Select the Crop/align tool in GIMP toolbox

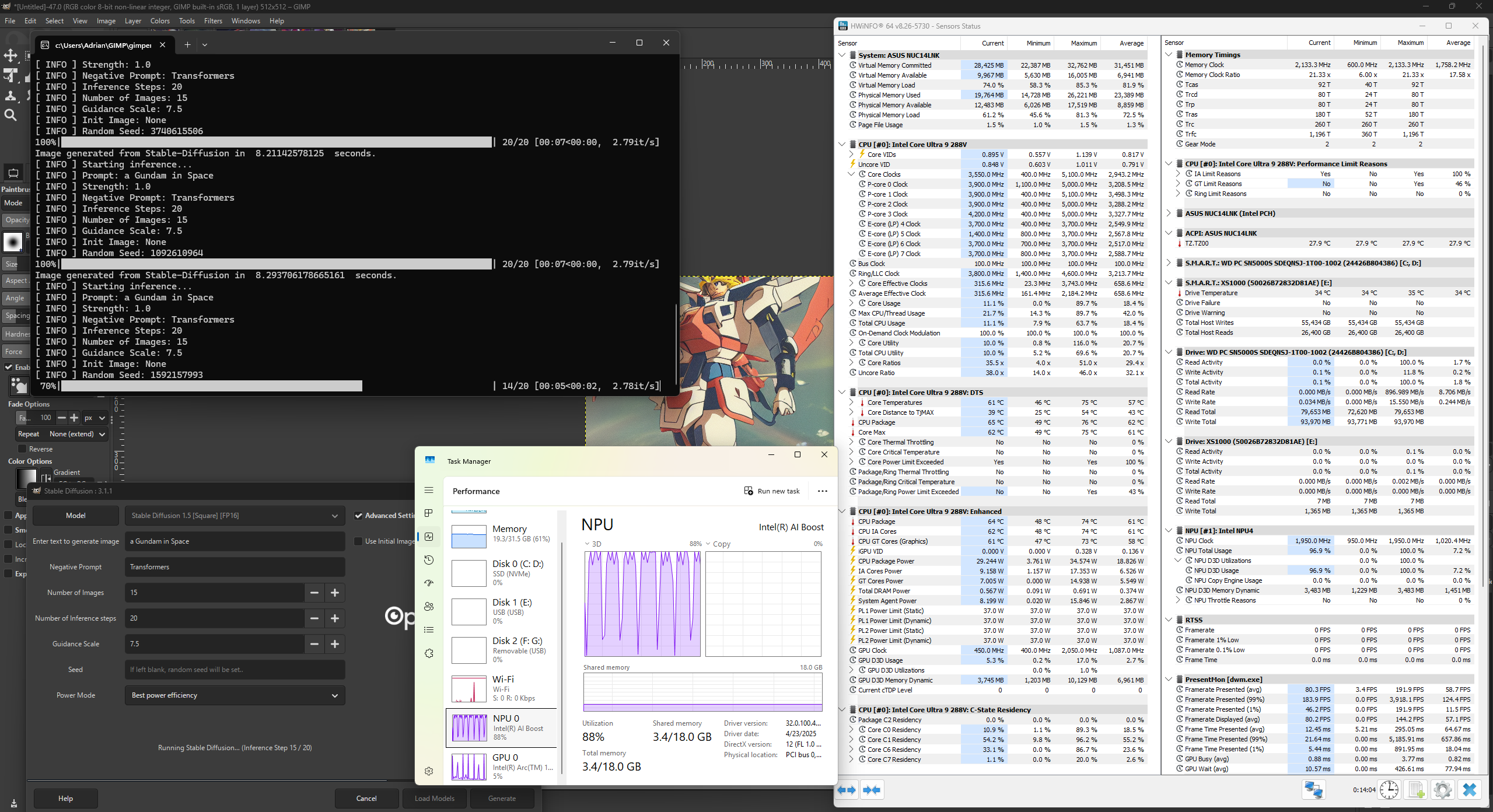point(11,75)
